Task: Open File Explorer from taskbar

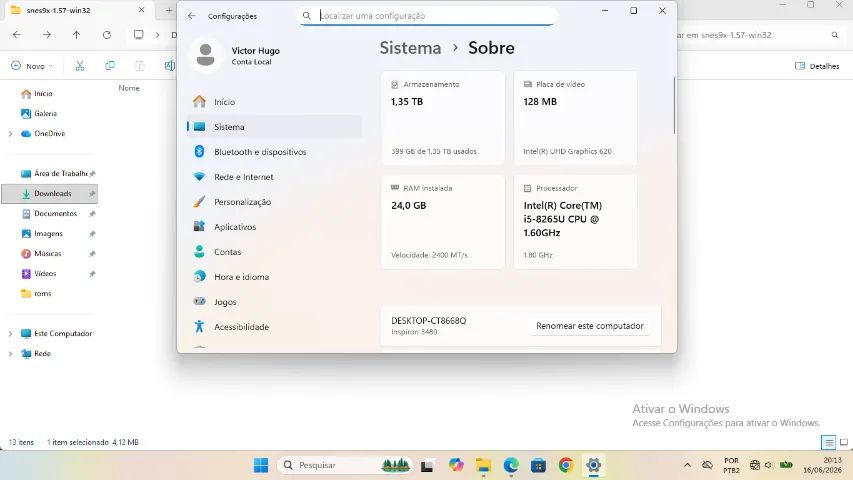Action: pyautogui.click(x=483, y=465)
